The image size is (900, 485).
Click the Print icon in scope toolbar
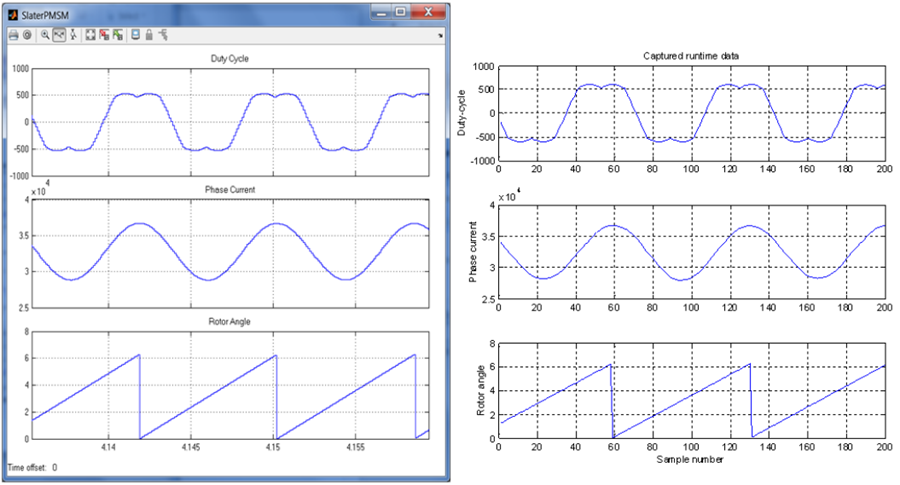(13, 35)
